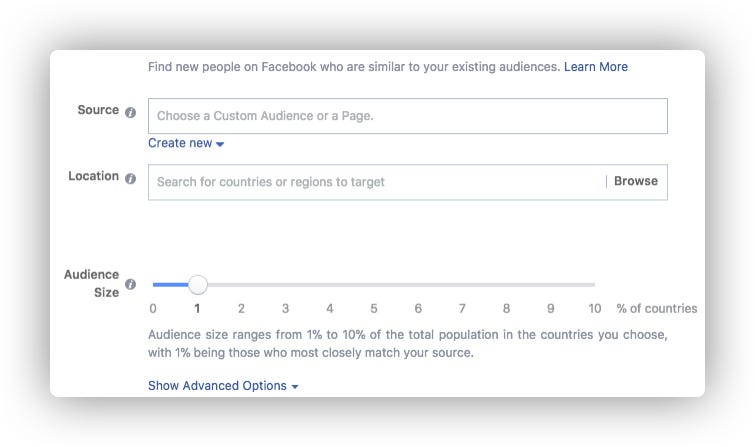Set audience size to 3 on scale
The height and width of the screenshot is (447, 755).
point(286,308)
